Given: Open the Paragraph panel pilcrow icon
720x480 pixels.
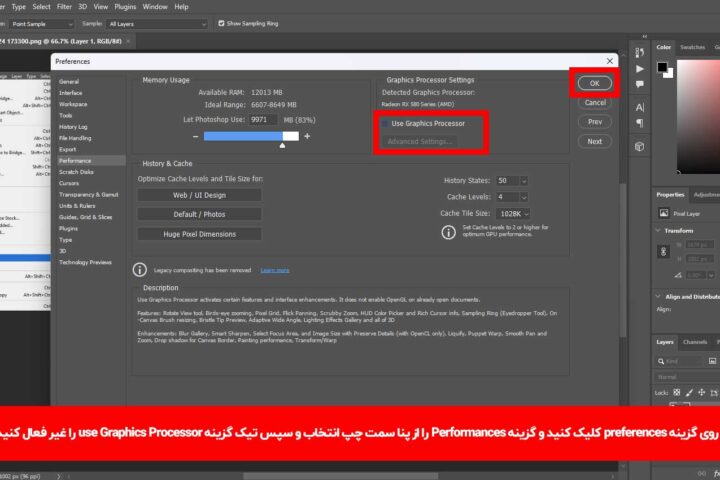Looking at the screenshot, I should click(639, 123).
